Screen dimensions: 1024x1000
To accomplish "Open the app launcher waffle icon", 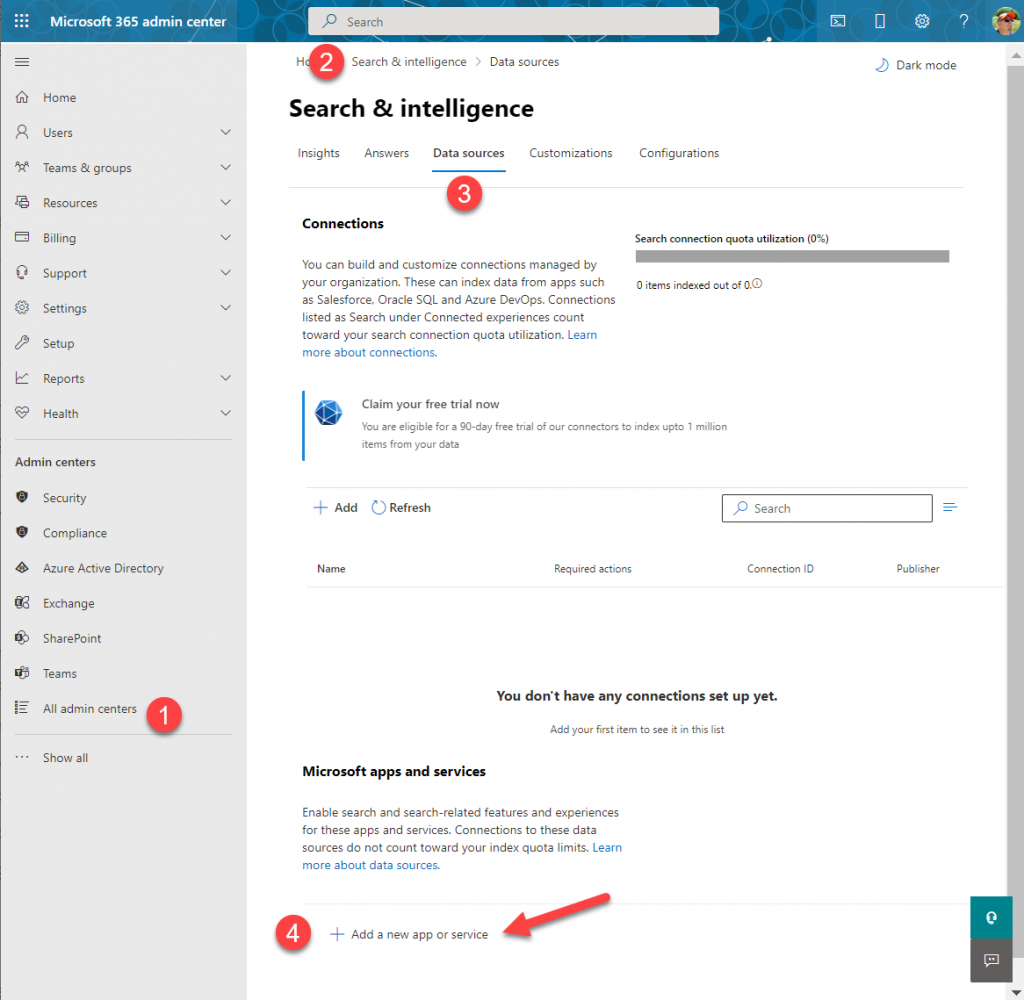I will click(22, 21).
